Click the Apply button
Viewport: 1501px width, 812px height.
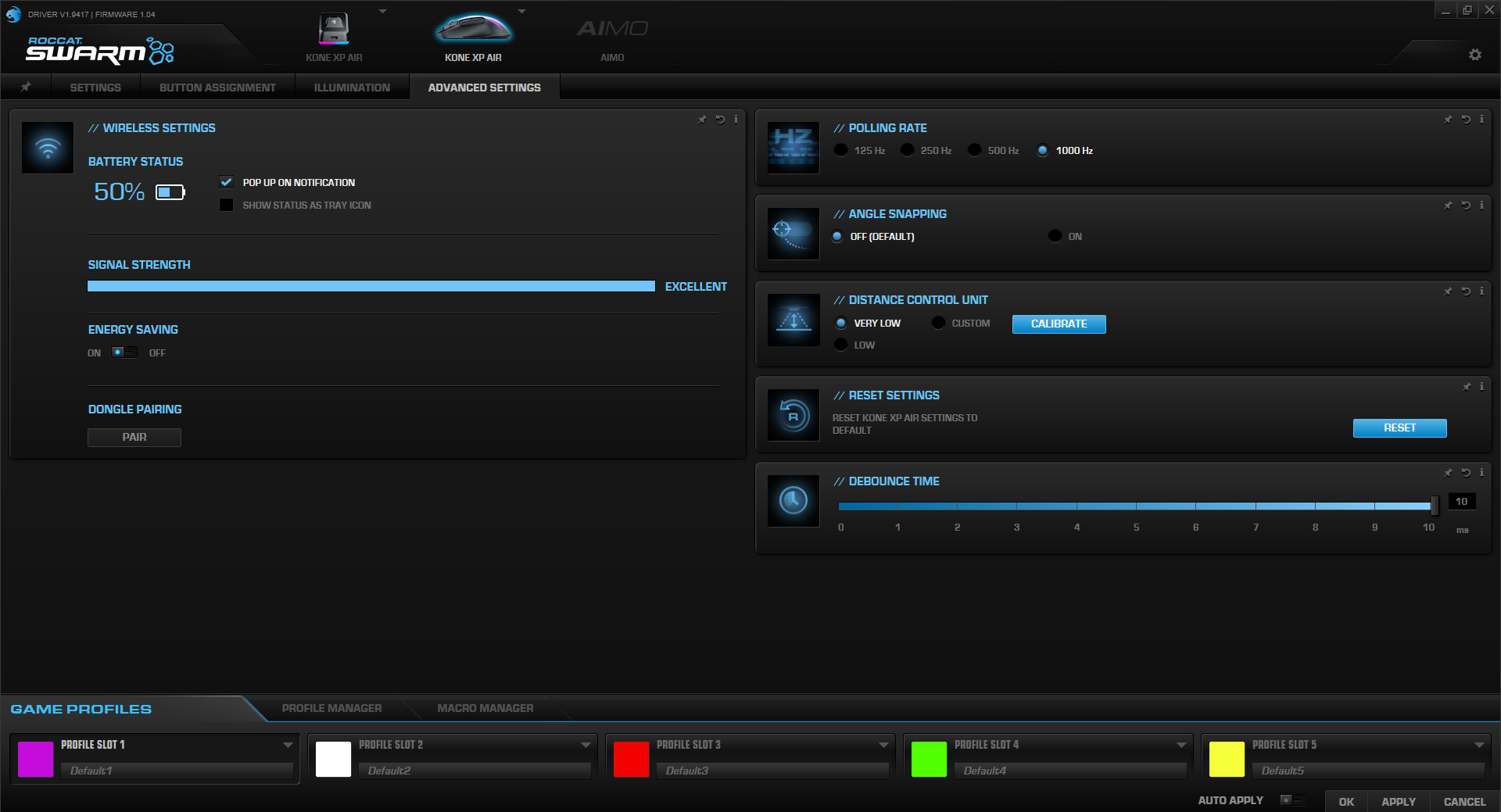coord(1399,801)
